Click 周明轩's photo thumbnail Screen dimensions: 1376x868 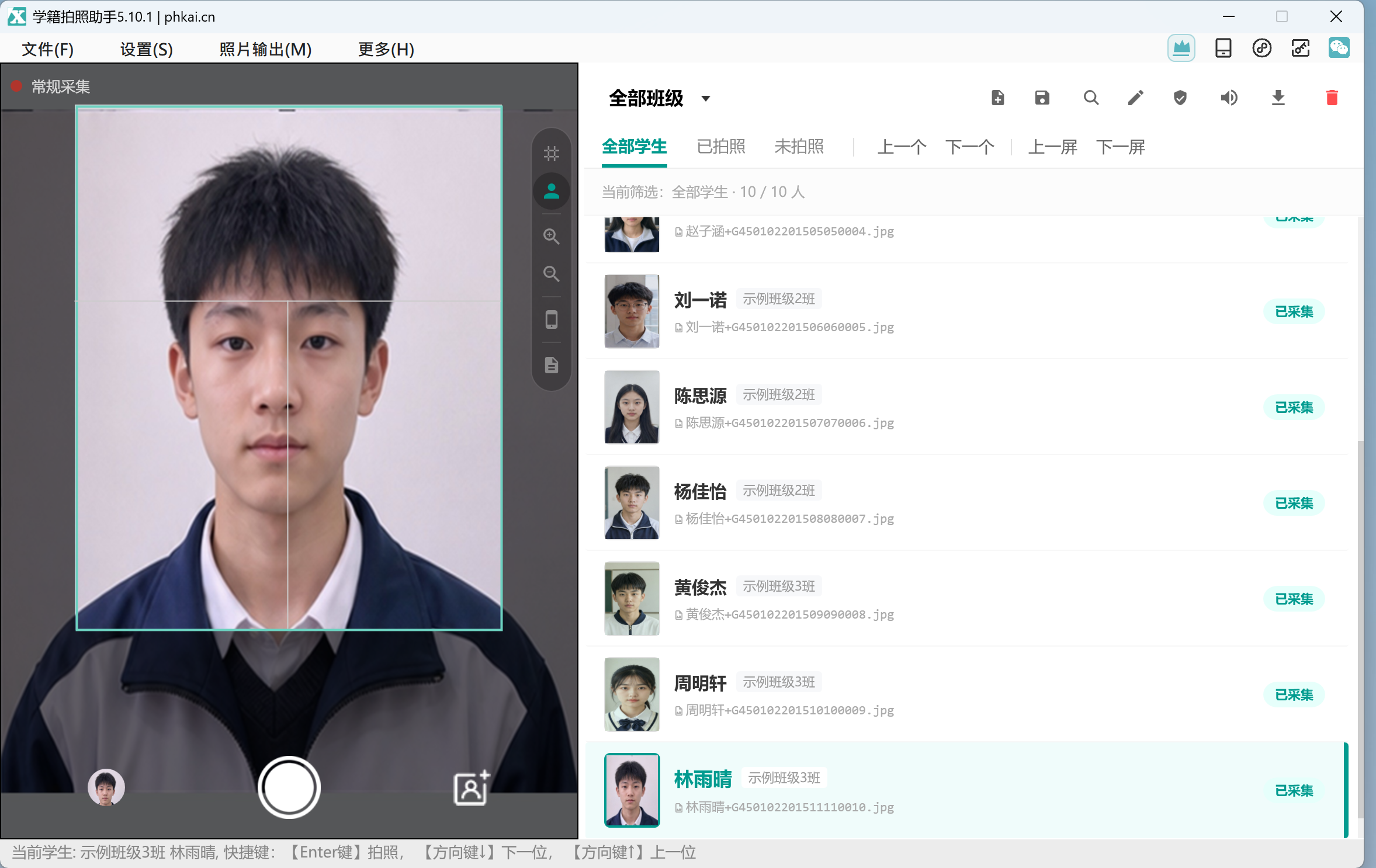(x=632, y=695)
